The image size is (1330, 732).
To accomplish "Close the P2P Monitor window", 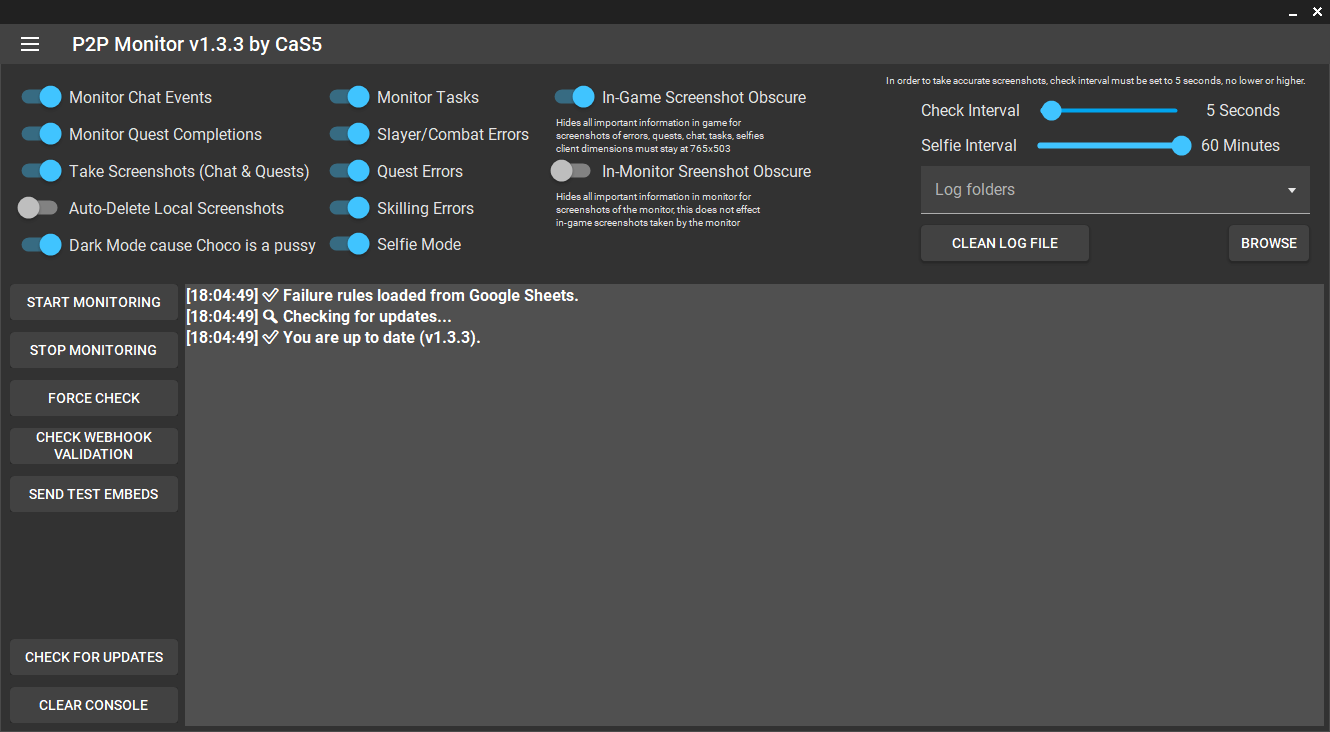I will coord(1317,12).
